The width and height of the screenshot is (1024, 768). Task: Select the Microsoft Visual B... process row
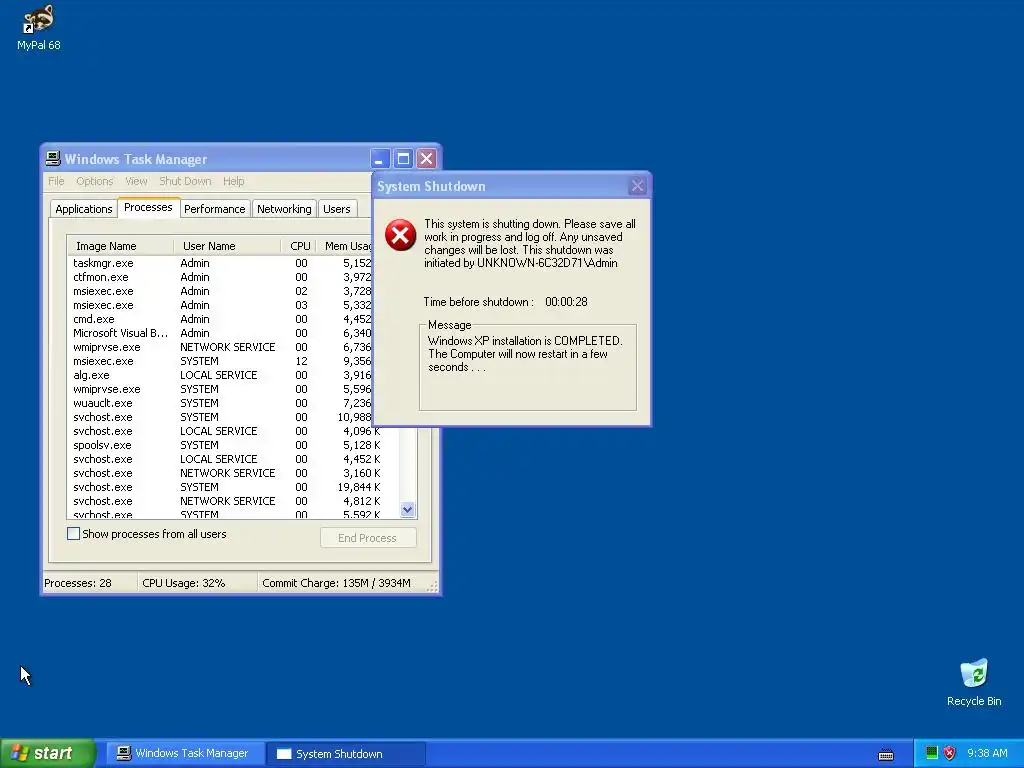point(220,333)
